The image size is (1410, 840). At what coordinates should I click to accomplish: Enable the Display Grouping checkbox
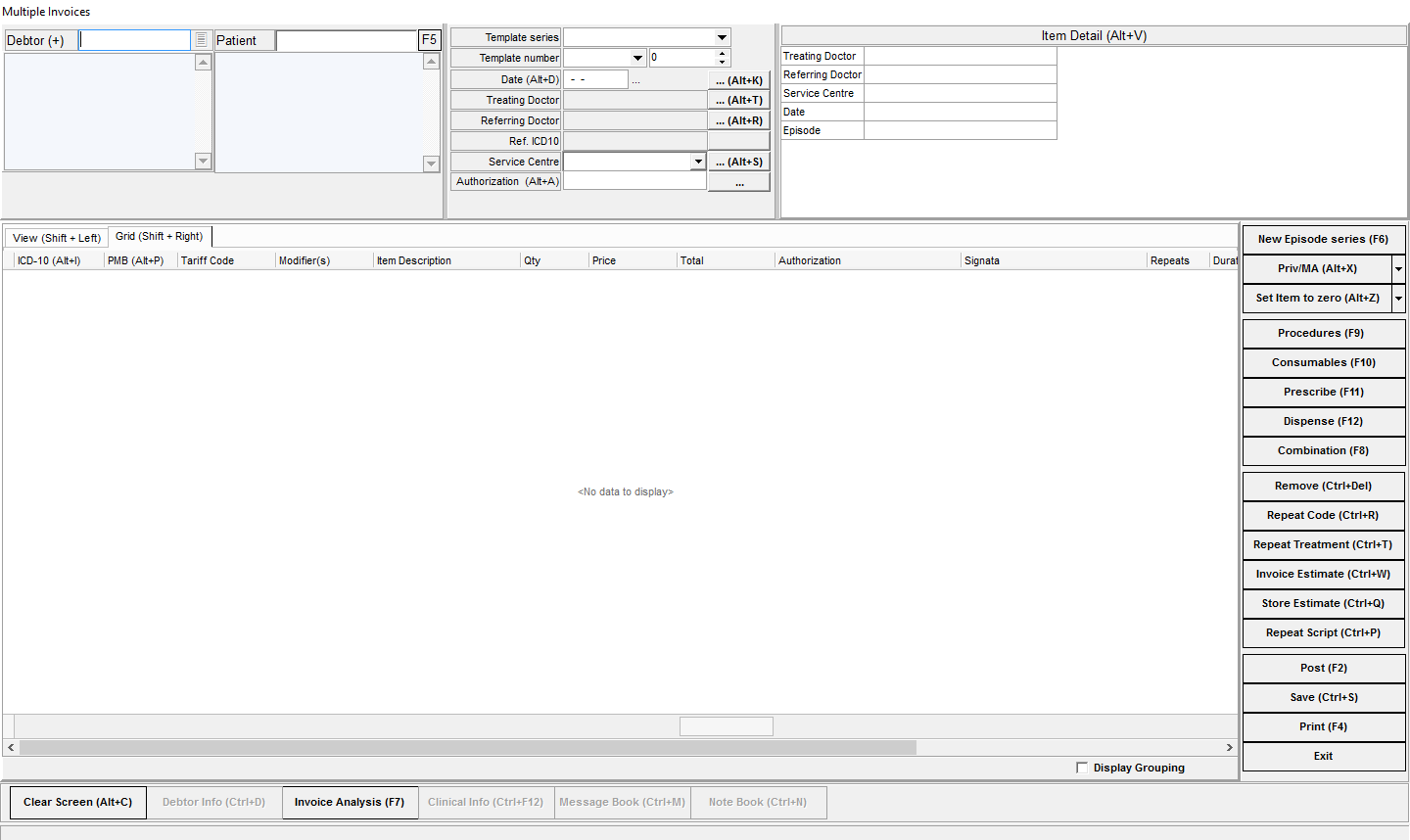pos(1082,768)
